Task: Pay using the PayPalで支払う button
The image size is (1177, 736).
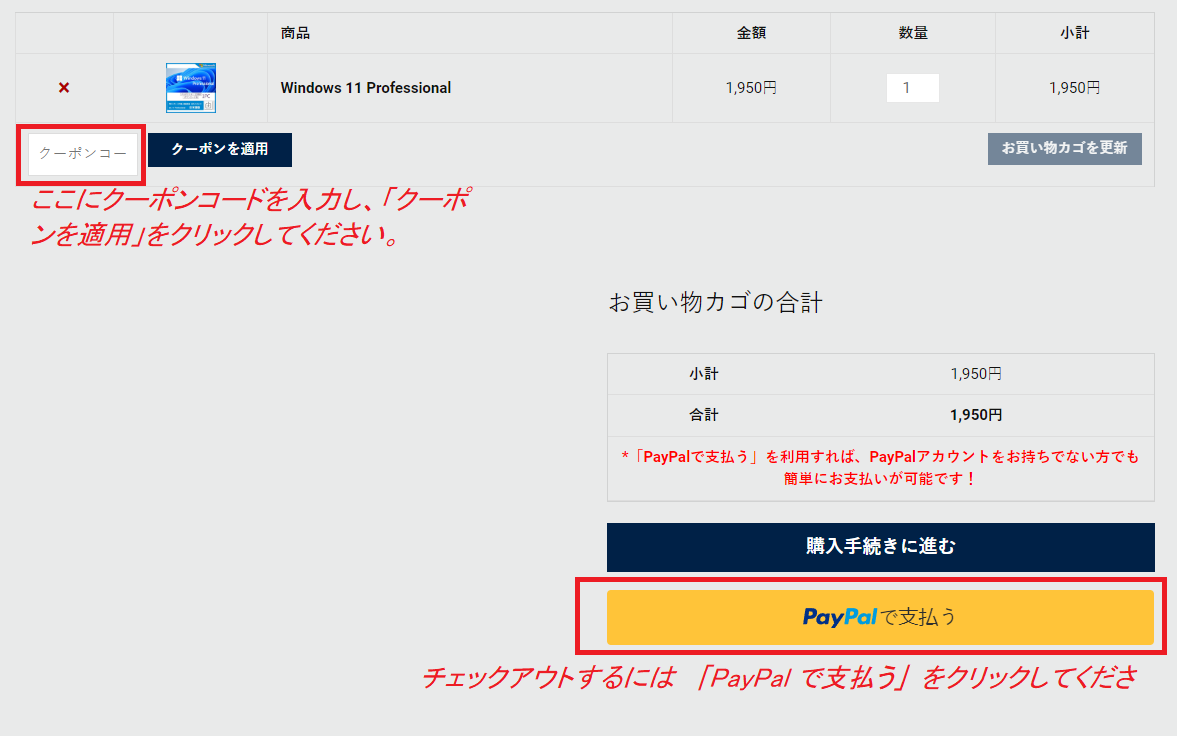Action: [x=881, y=616]
